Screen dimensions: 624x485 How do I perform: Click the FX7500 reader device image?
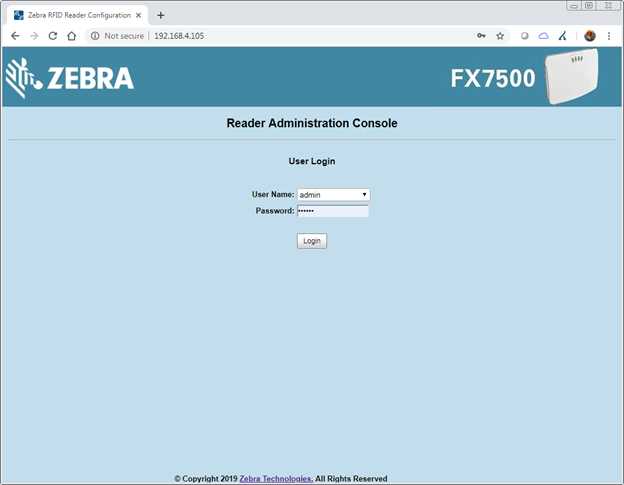[x=571, y=76]
